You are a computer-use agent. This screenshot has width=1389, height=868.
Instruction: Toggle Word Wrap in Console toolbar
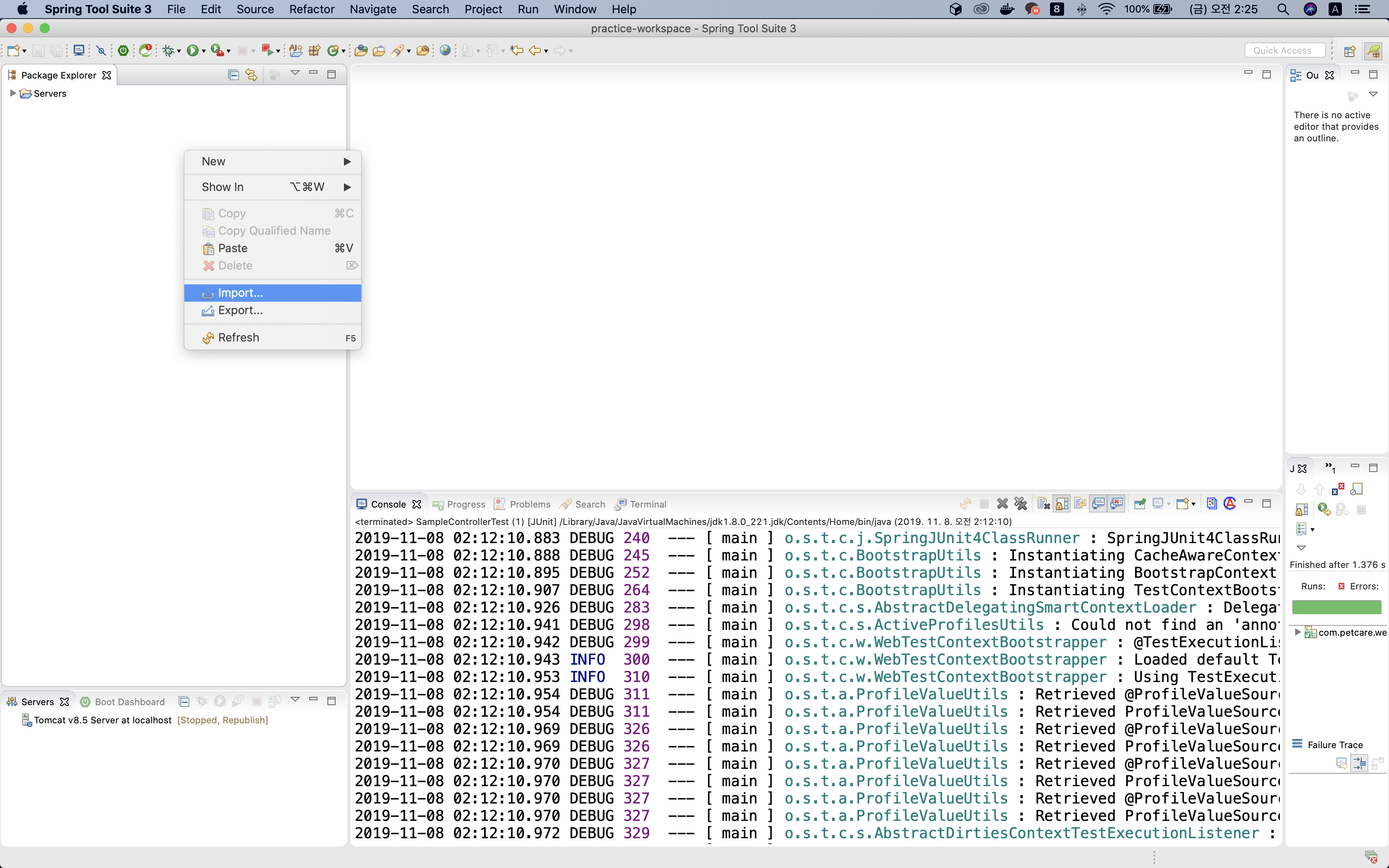(1080, 504)
